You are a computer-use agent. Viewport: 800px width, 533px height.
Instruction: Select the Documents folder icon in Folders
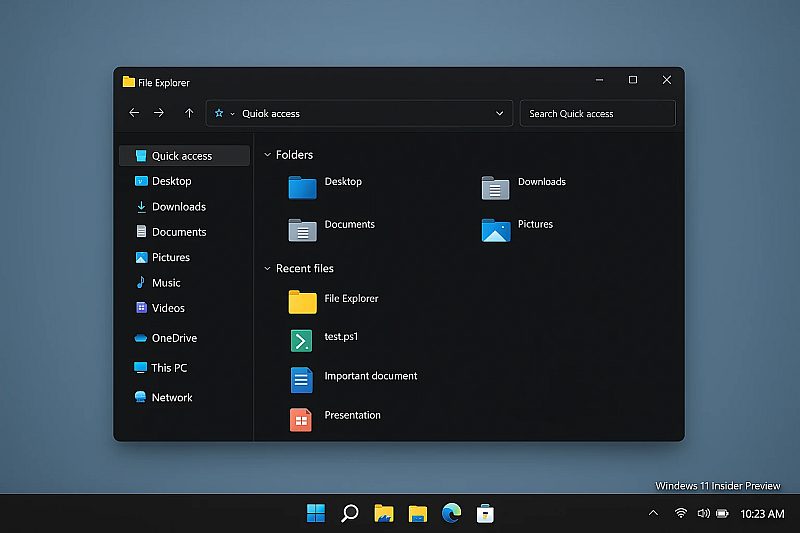302,230
